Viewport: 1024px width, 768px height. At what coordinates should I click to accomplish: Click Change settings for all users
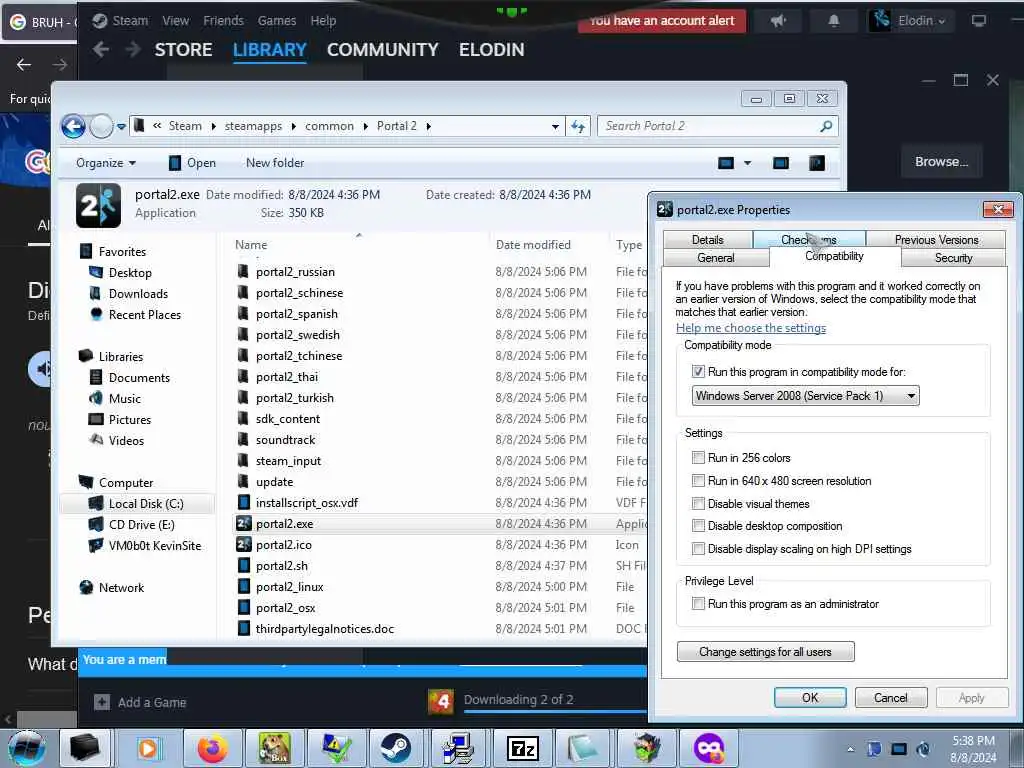click(765, 652)
